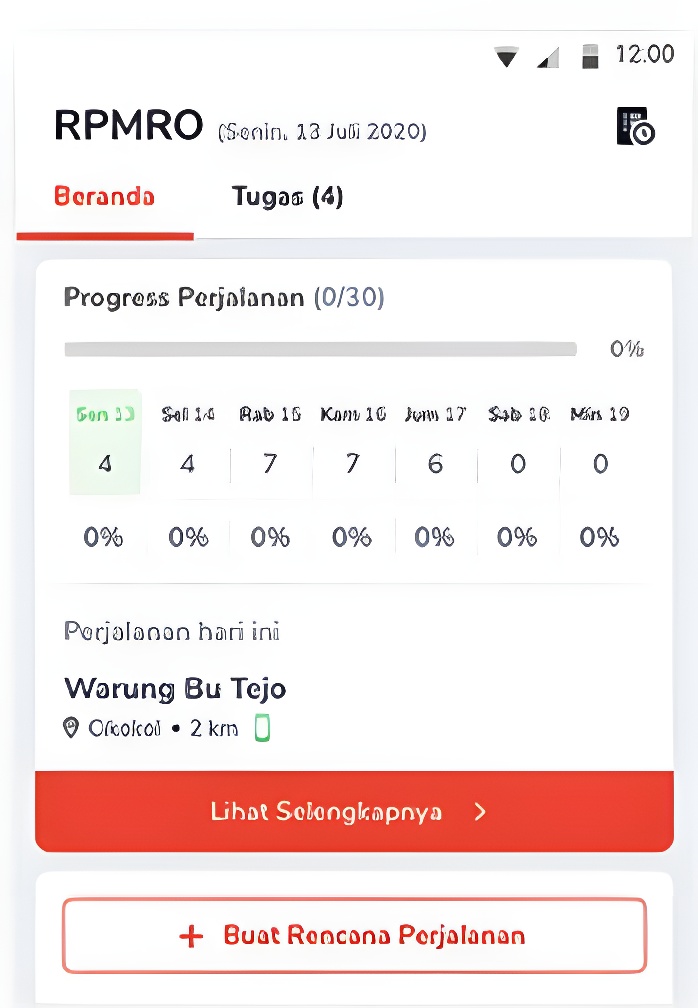The image size is (698, 1008).
Task: Choose Wednesday the 15th day cell
Action: click(270, 443)
